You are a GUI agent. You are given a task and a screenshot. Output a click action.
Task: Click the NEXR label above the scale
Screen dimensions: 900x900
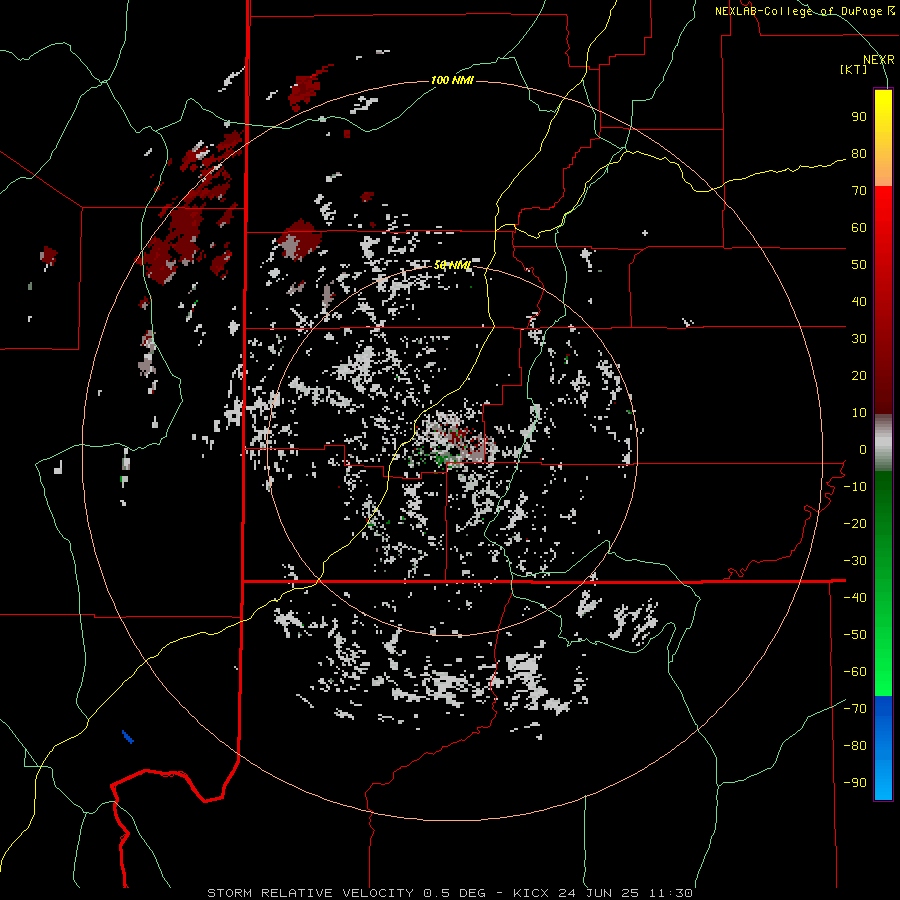pos(878,60)
